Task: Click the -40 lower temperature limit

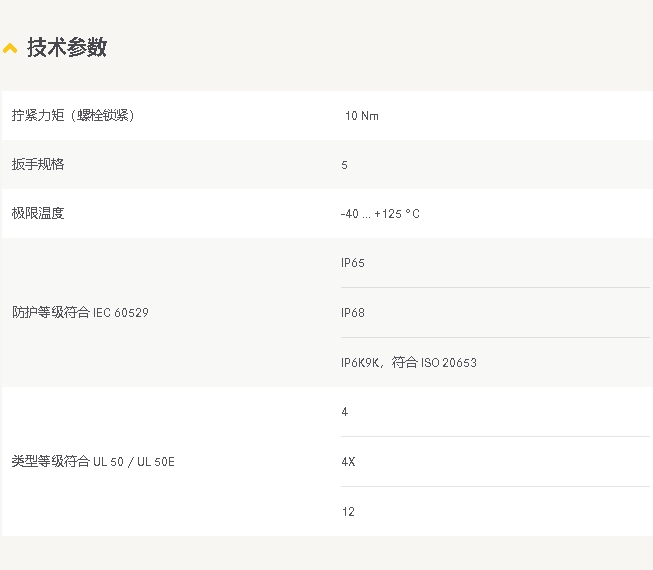Action: click(350, 214)
